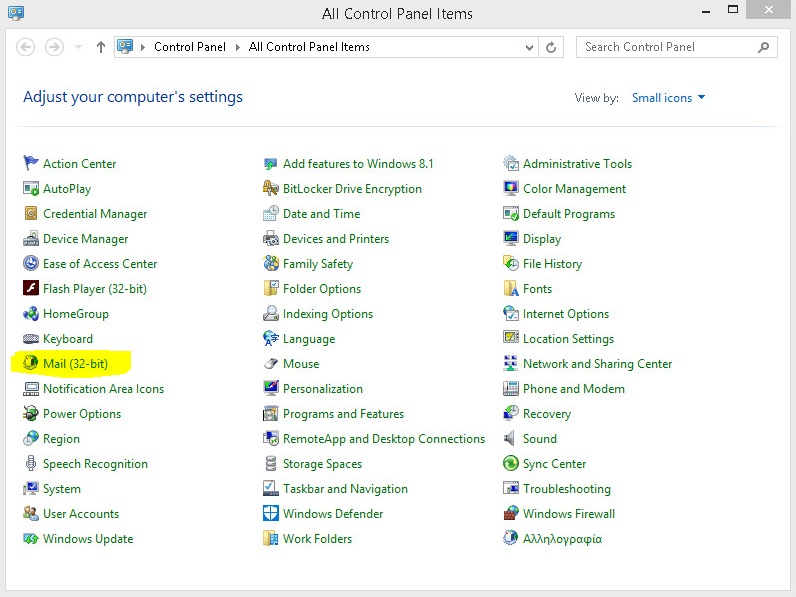This screenshot has height=597, width=796.
Task: Expand the address bar history dropdown
Action: (529, 47)
